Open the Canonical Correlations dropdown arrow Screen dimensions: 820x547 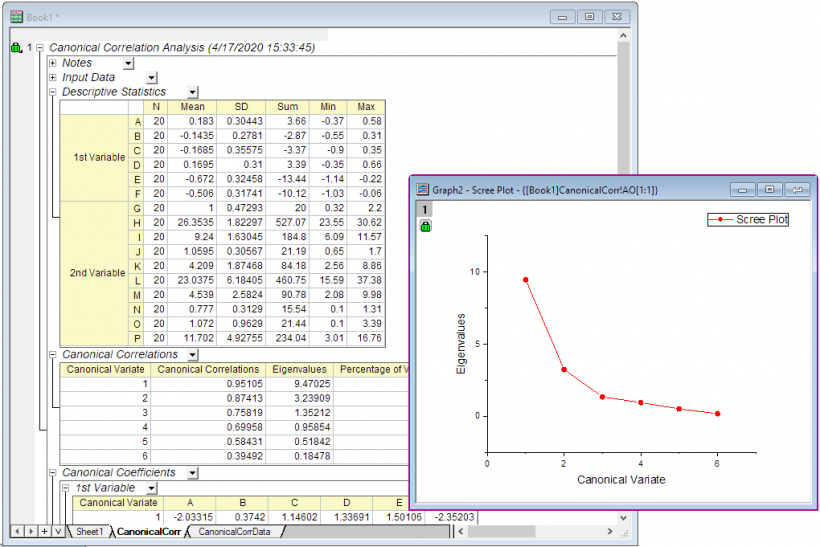coord(192,355)
